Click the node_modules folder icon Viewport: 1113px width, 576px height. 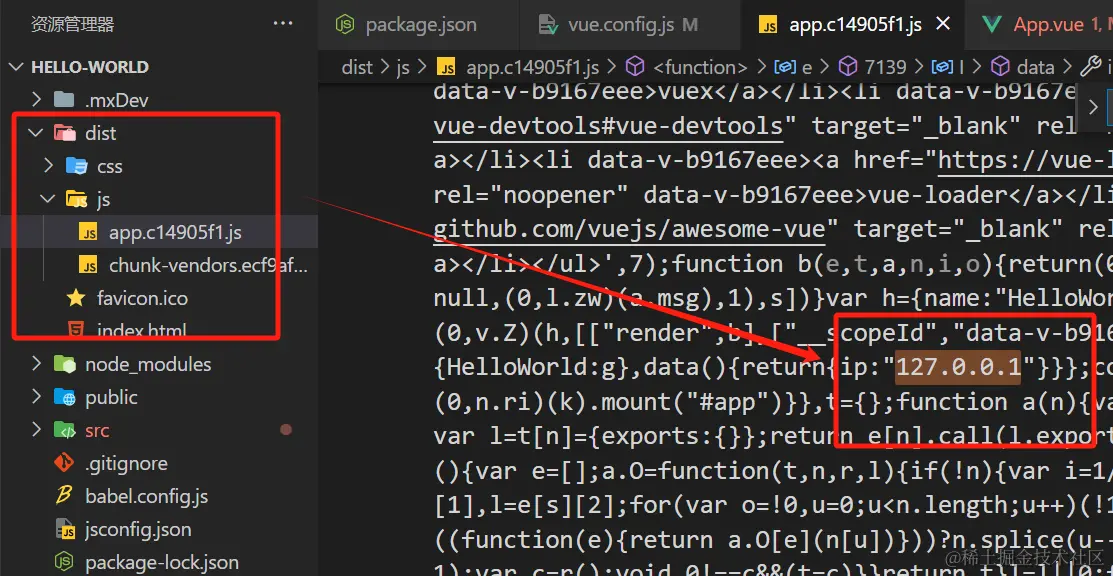(x=65, y=364)
